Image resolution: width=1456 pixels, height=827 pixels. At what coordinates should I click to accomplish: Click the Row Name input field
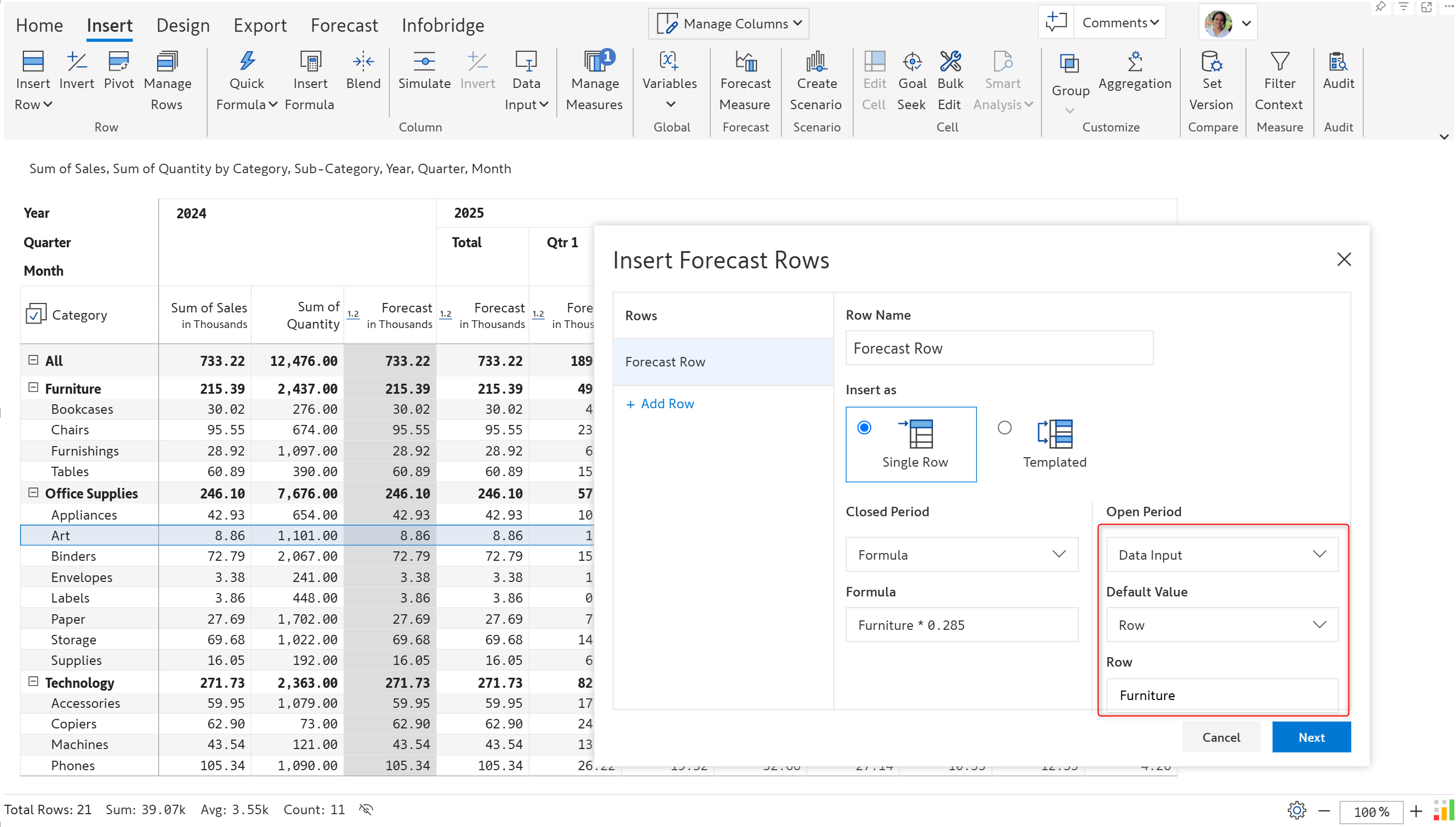pyautogui.click(x=1000, y=348)
